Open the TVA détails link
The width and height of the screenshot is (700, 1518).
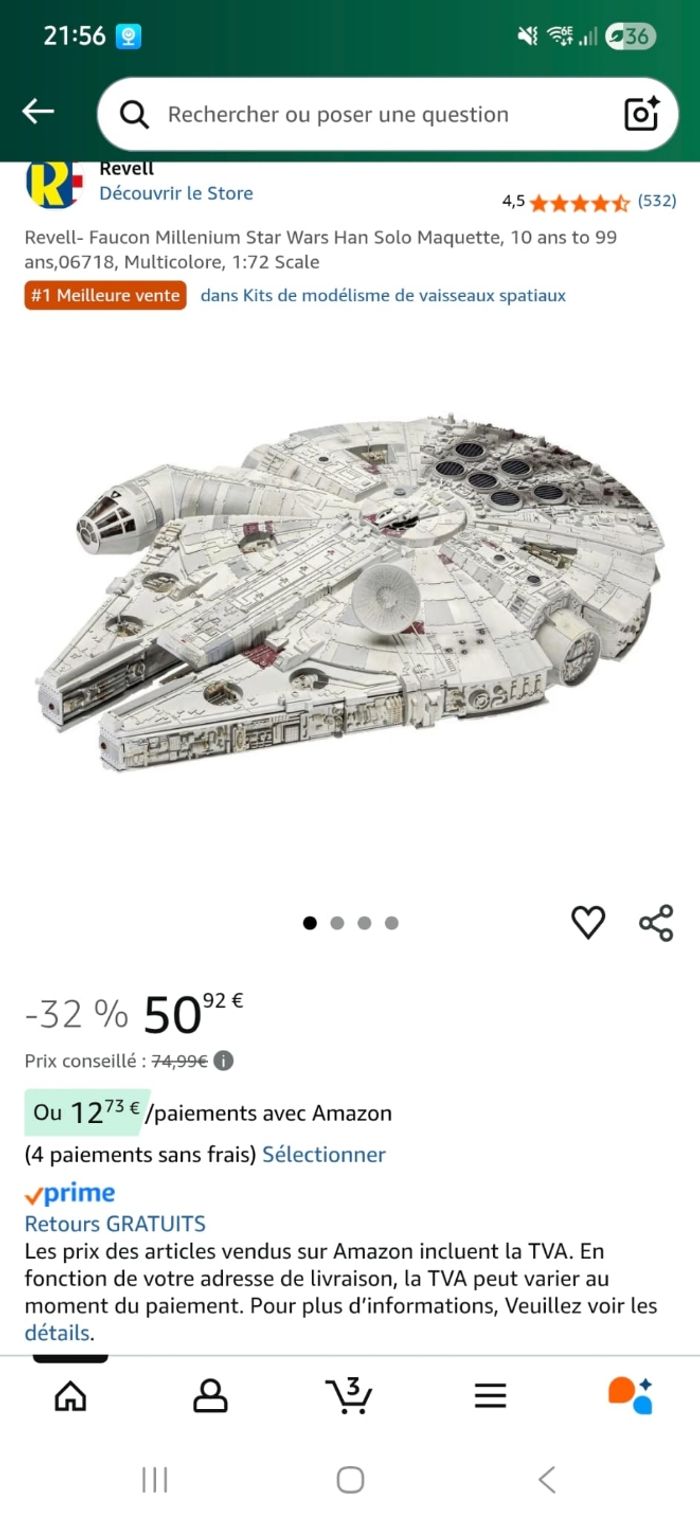[57, 1333]
